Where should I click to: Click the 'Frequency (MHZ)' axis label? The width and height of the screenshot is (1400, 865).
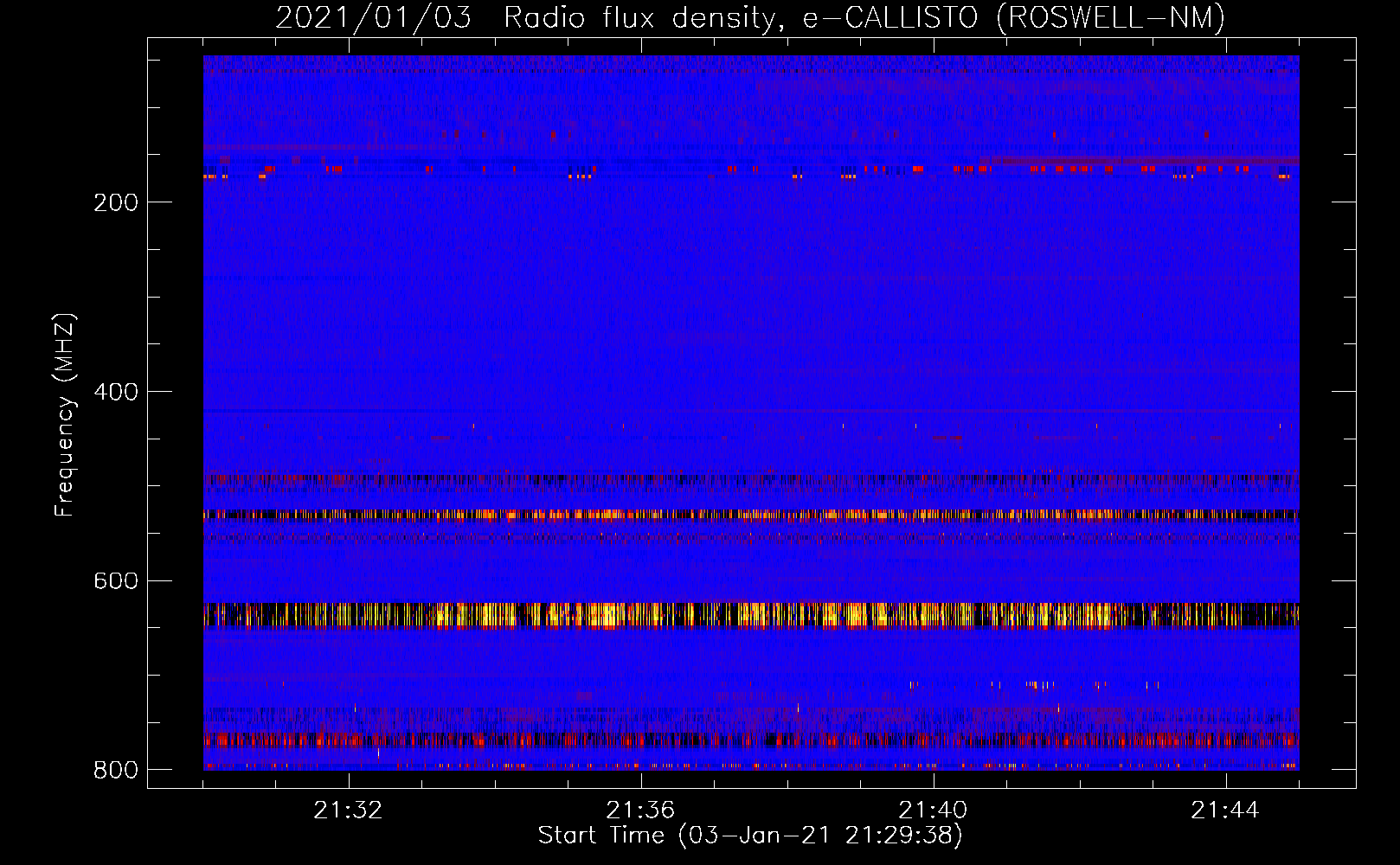(x=65, y=415)
